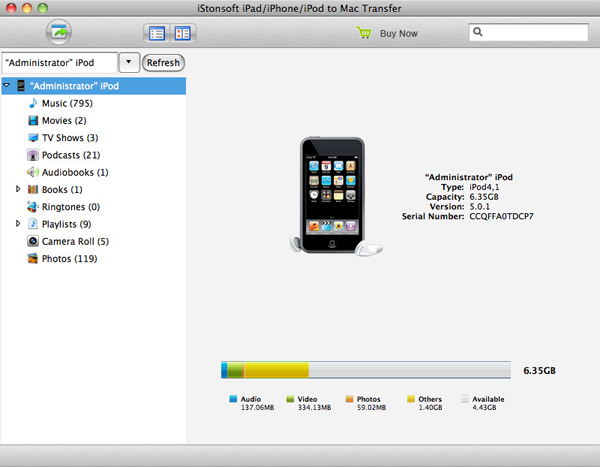600x467 pixels.
Task: Open the Movies (2) category
Action: [64, 120]
